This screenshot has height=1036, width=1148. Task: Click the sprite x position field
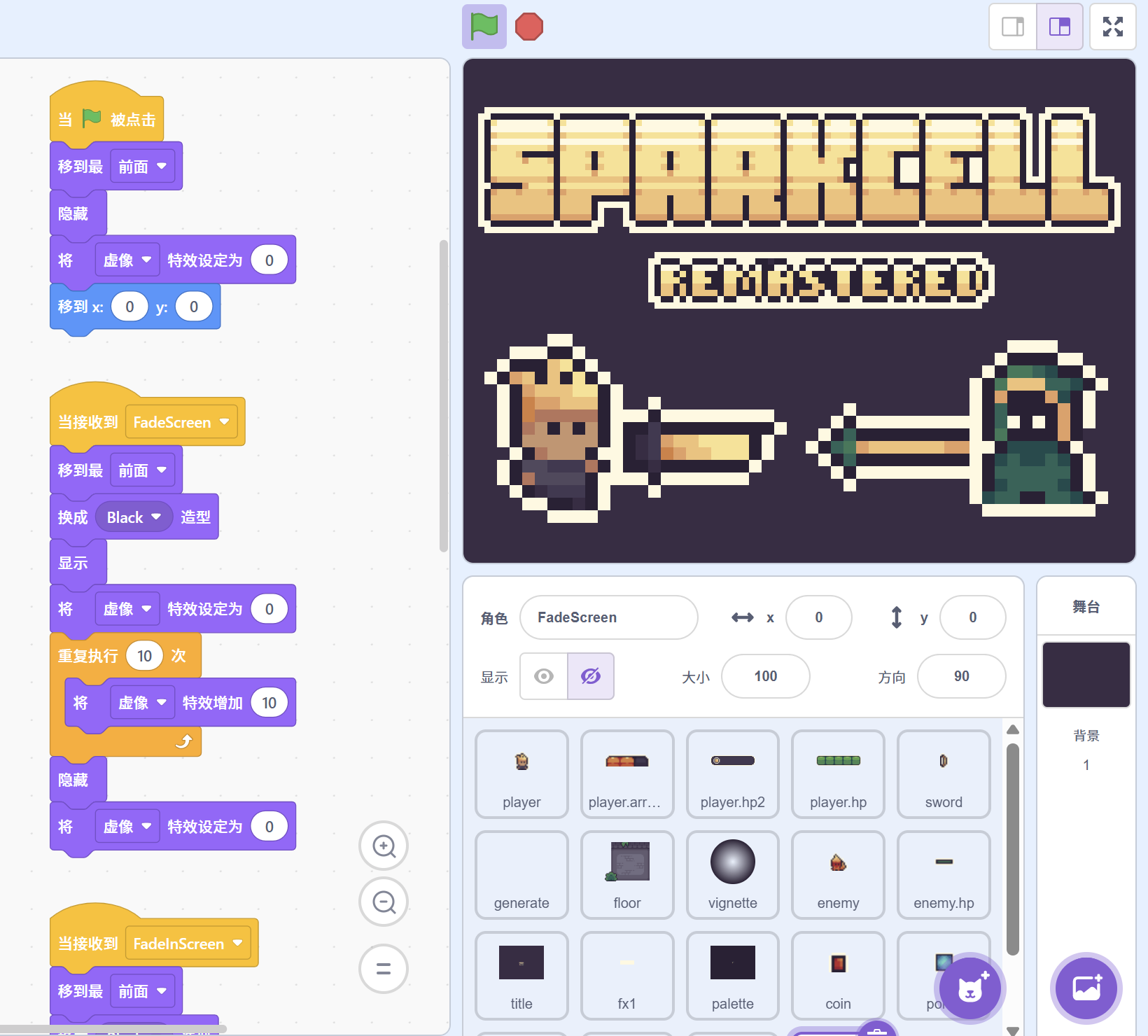tap(819, 617)
